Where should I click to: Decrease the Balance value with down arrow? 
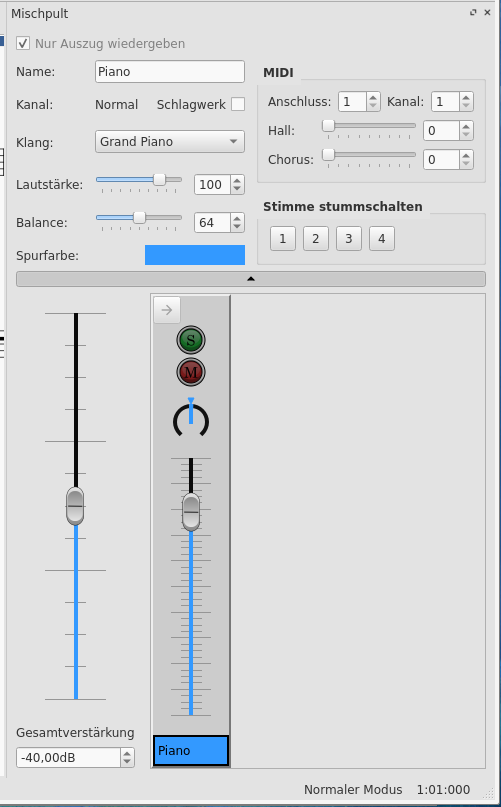237,227
